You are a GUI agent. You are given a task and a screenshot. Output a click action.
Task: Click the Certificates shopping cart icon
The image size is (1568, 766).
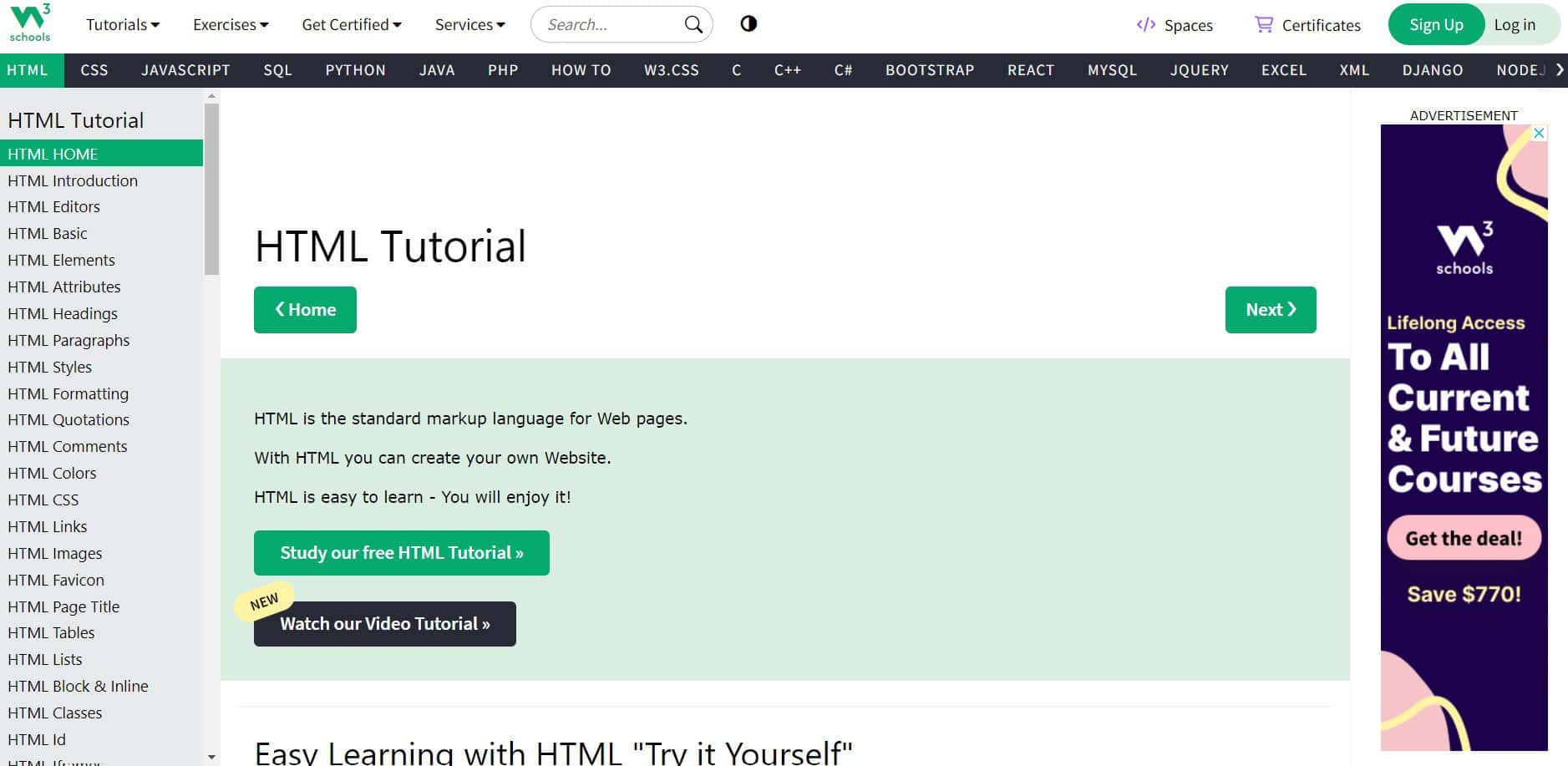pos(1264,24)
